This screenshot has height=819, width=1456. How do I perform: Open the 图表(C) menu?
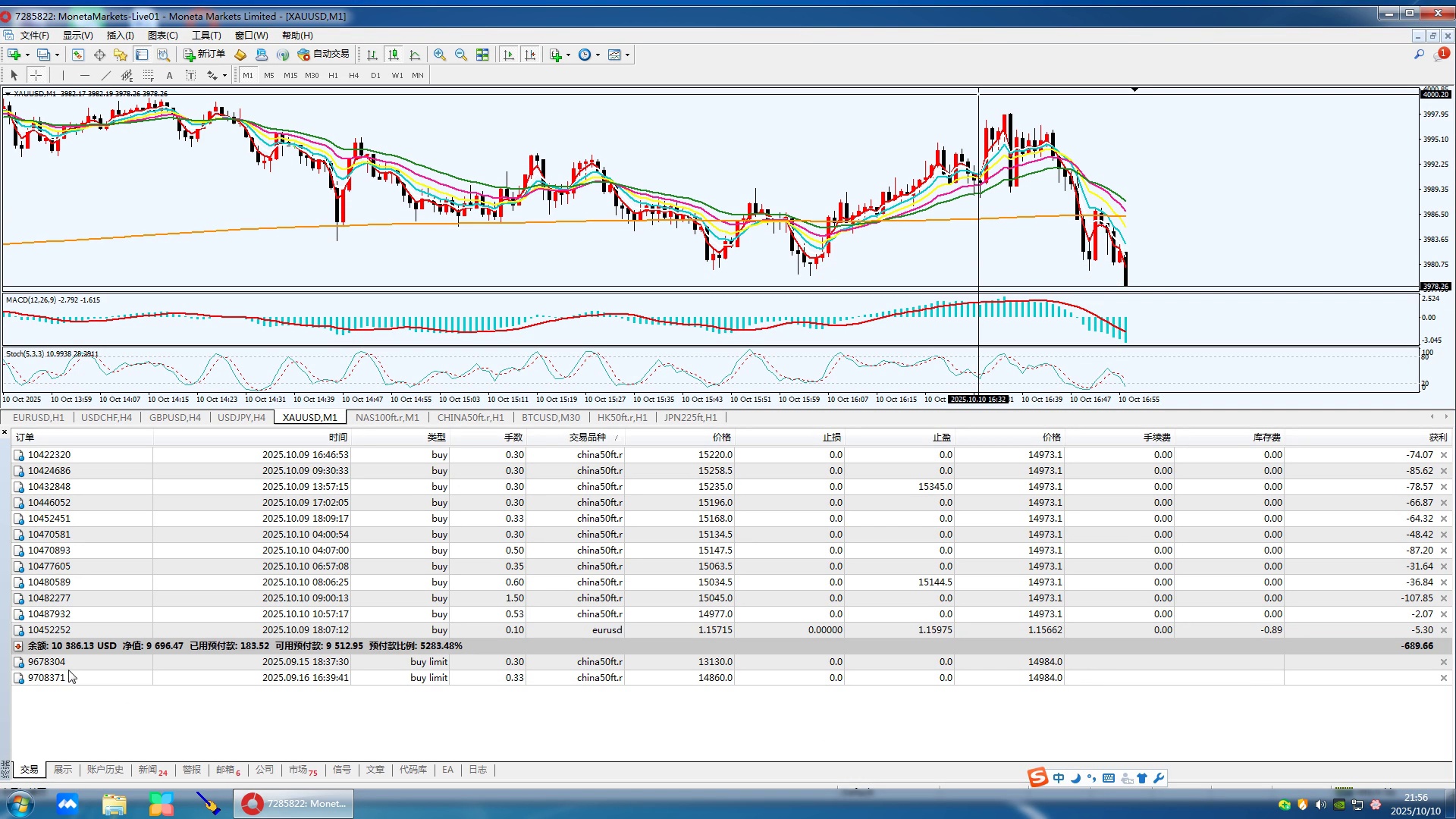pyautogui.click(x=162, y=35)
